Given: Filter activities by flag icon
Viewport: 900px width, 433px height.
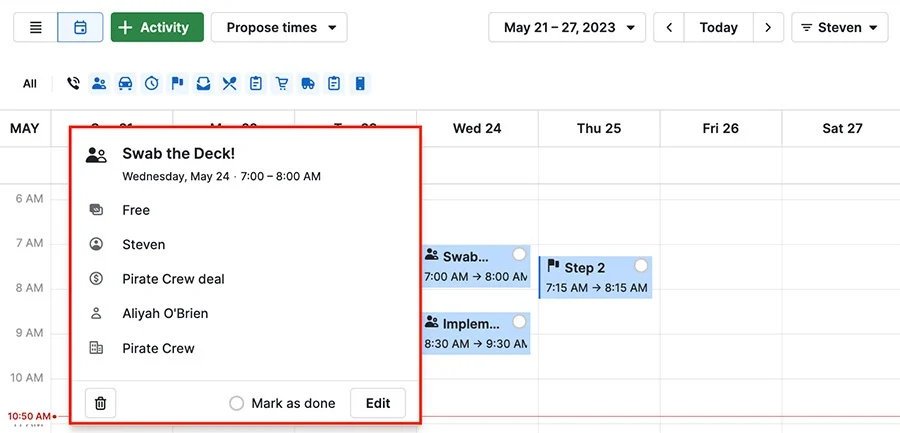Looking at the screenshot, I should [x=177, y=84].
